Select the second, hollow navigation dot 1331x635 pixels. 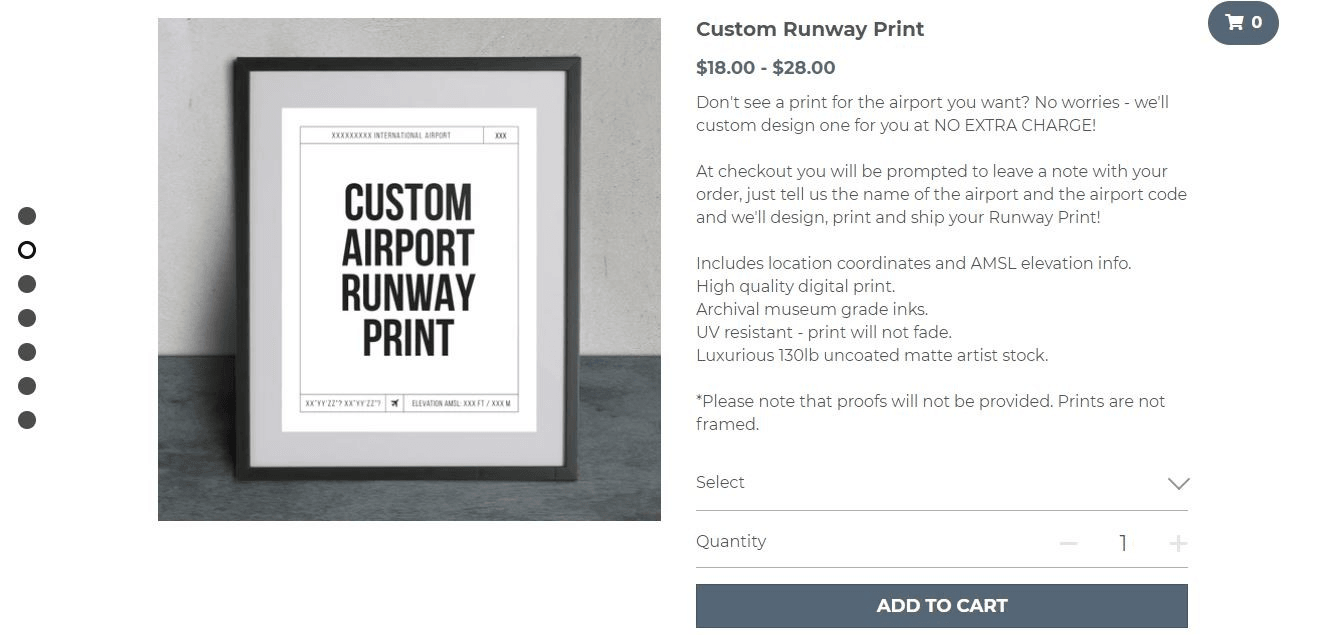[x=27, y=250]
